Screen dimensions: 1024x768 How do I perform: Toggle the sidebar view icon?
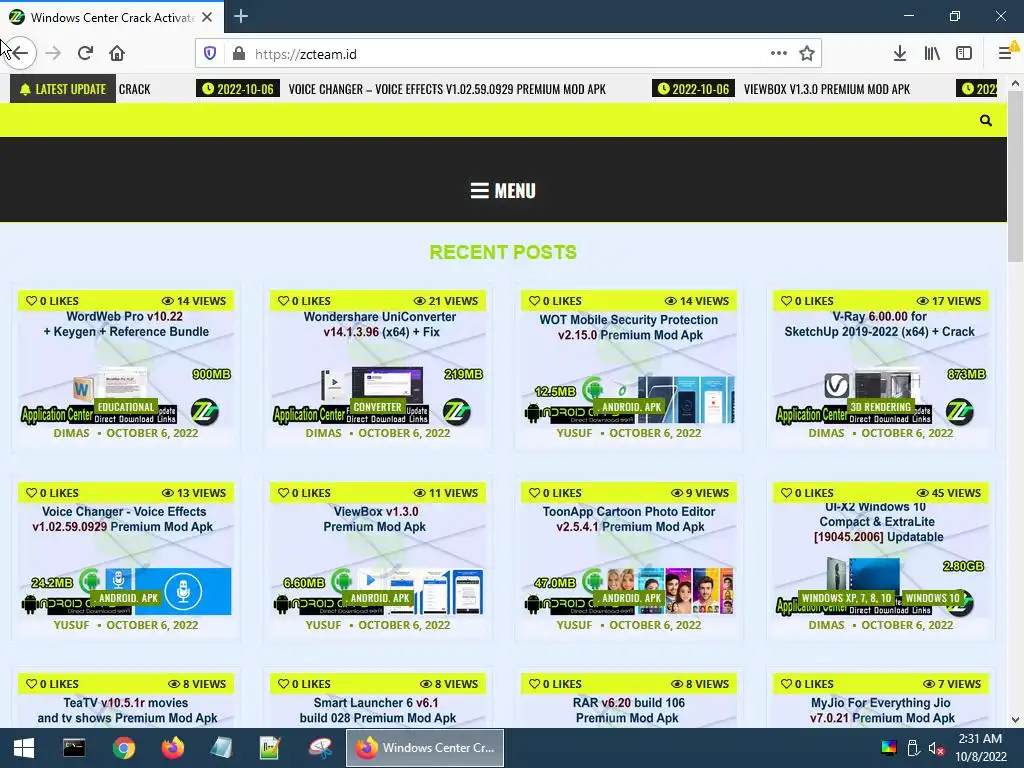(x=964, y=54)
